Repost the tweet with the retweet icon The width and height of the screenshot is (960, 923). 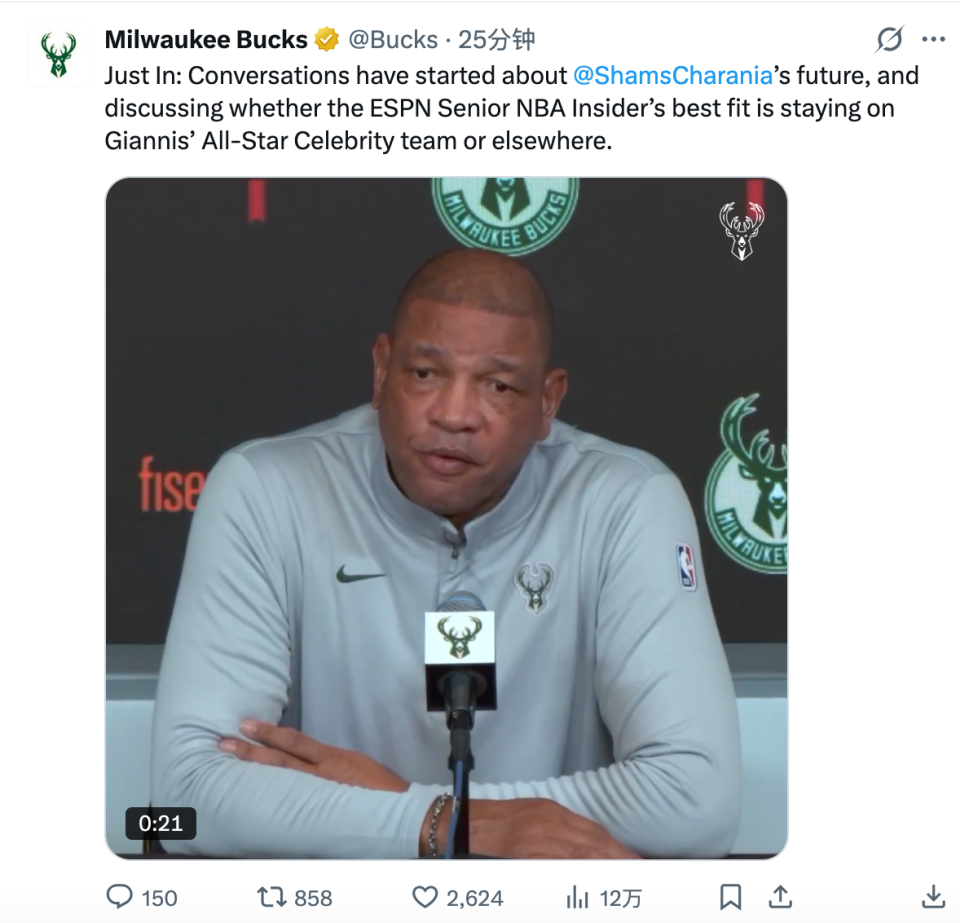(270, 896)
